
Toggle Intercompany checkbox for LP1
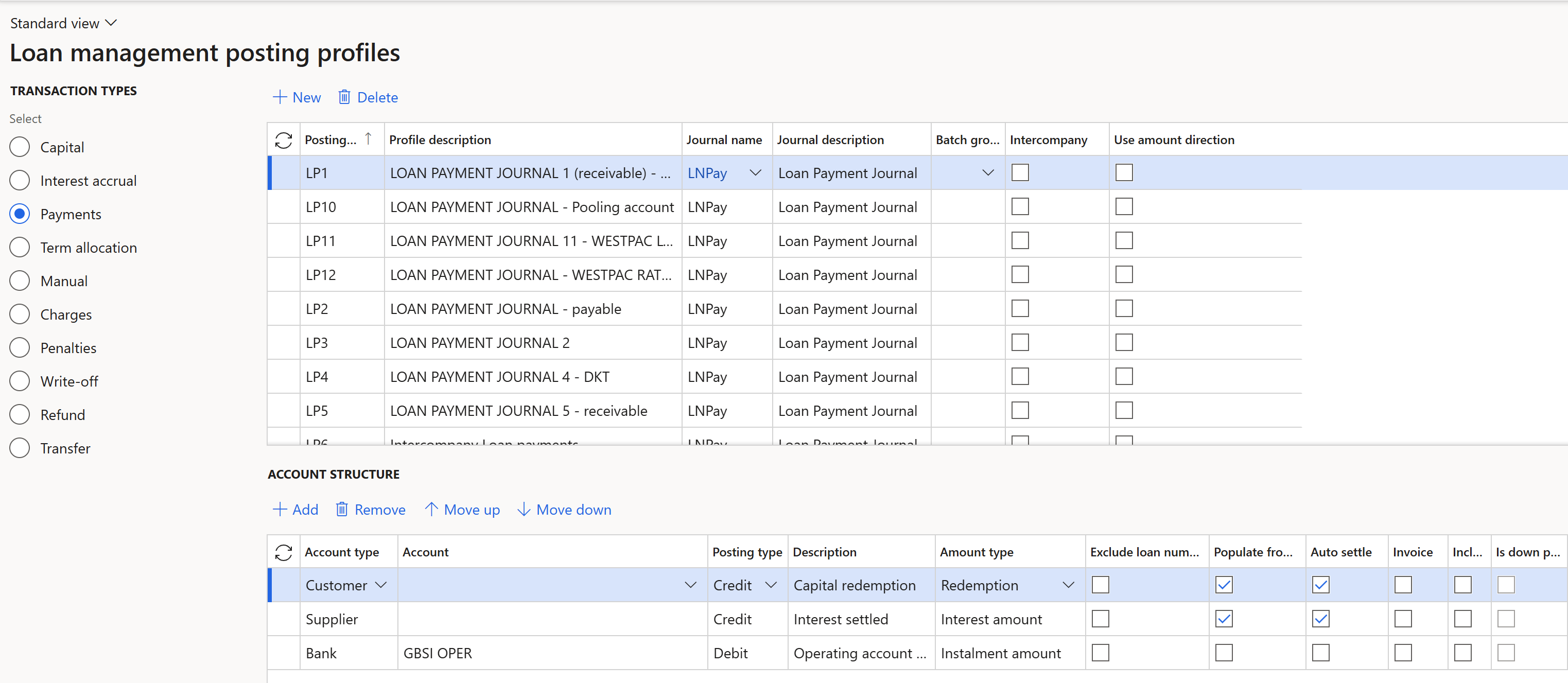point(1020,173)
